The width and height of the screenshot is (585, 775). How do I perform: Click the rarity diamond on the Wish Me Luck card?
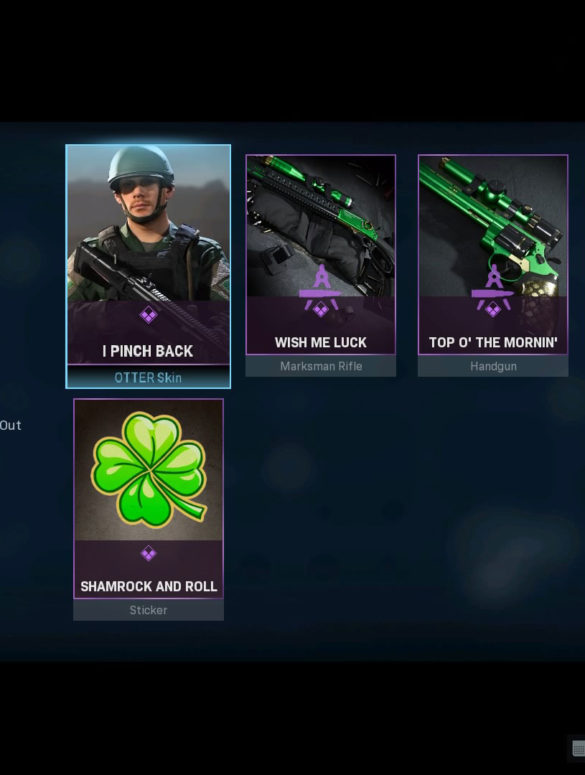coord(321,310)
